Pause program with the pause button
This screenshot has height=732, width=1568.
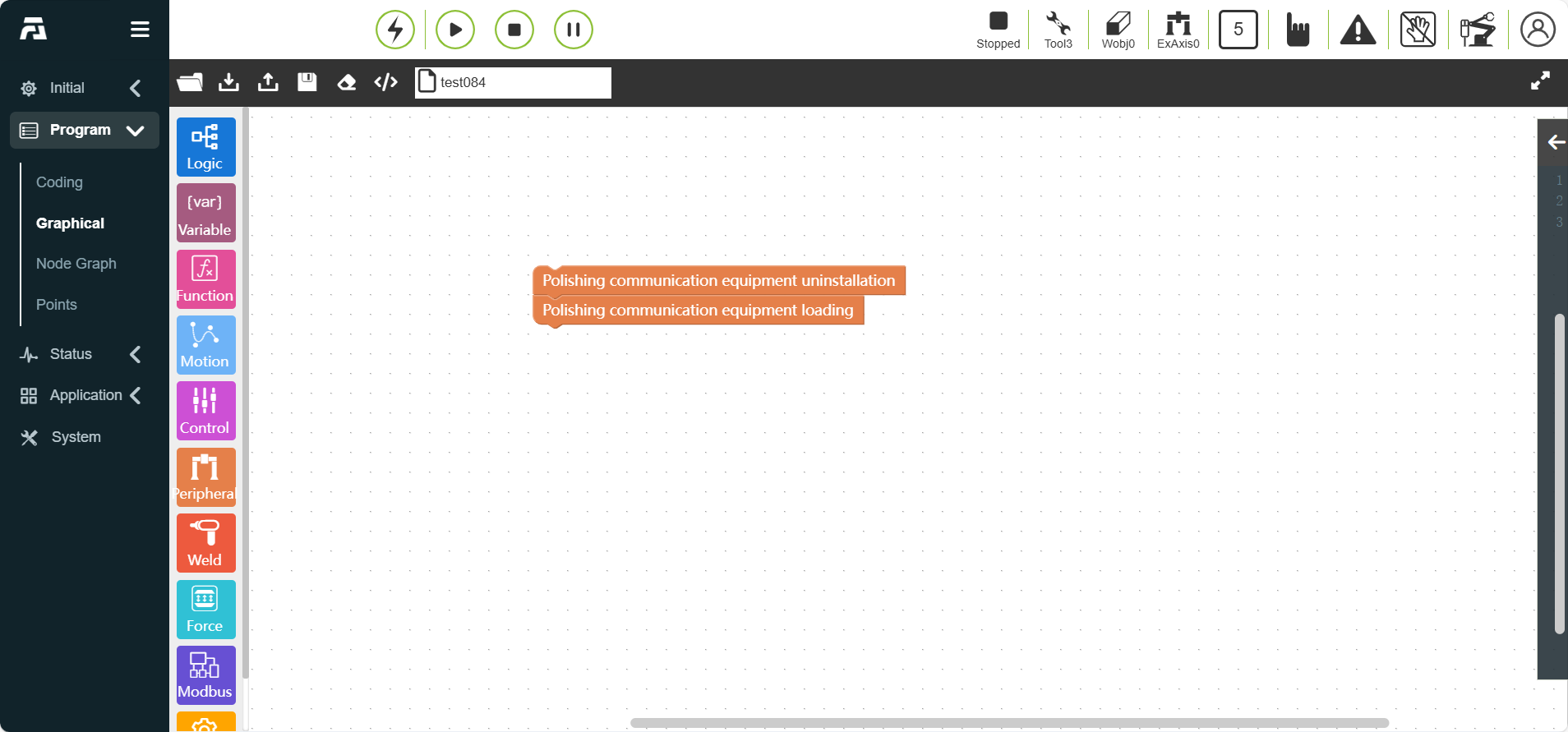574,30
